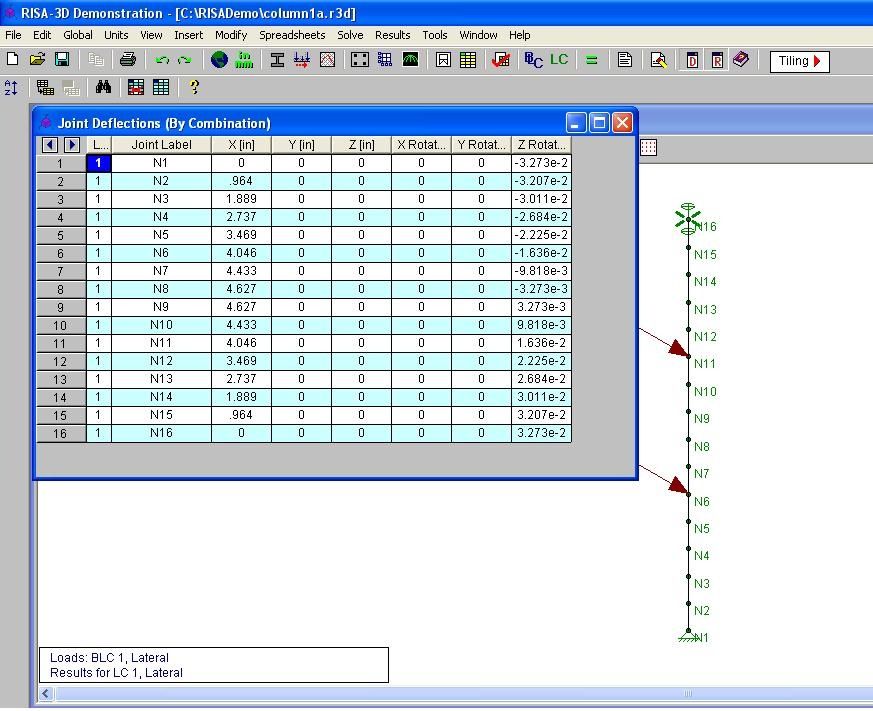Toggle the Data Entry 'D' toolbar button
Image resolution: width=873 pixels, height=711 pixels.
tap(692, 60)
